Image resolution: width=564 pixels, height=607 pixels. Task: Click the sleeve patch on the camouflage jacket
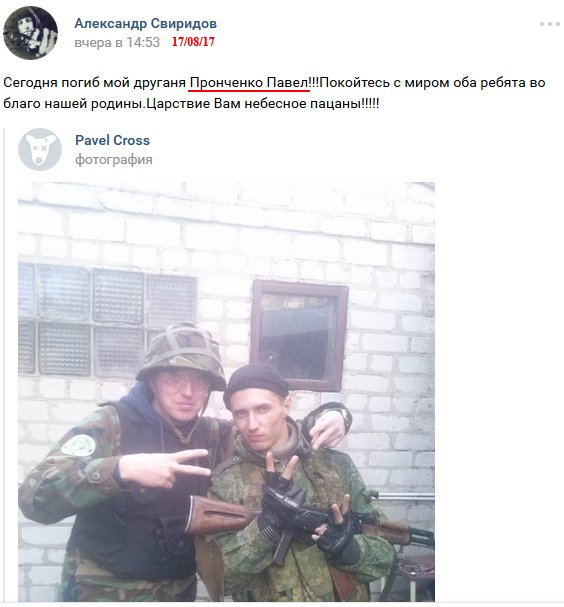[79, 445]
